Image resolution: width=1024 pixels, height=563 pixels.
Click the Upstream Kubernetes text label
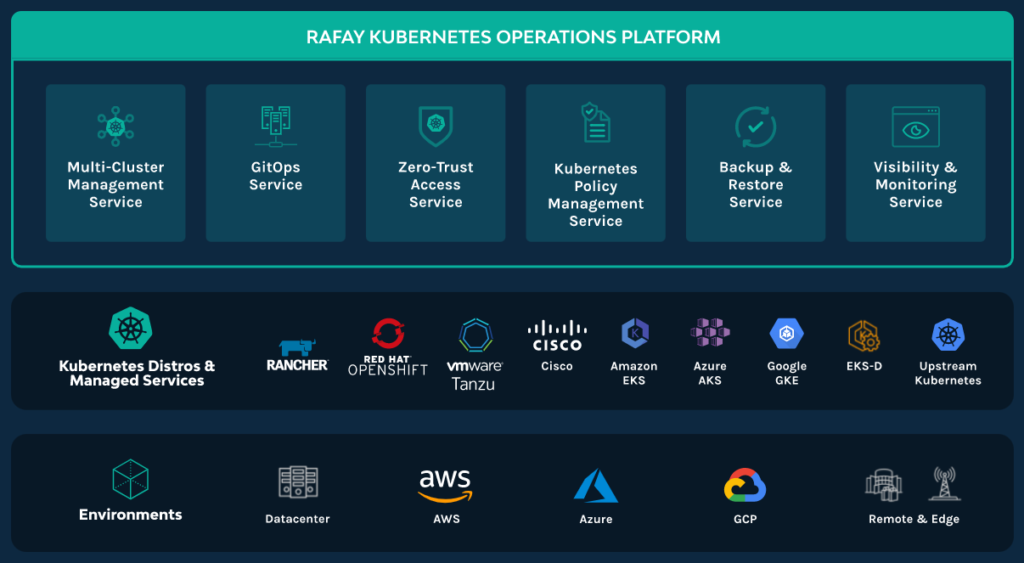(x=948, y=373)
